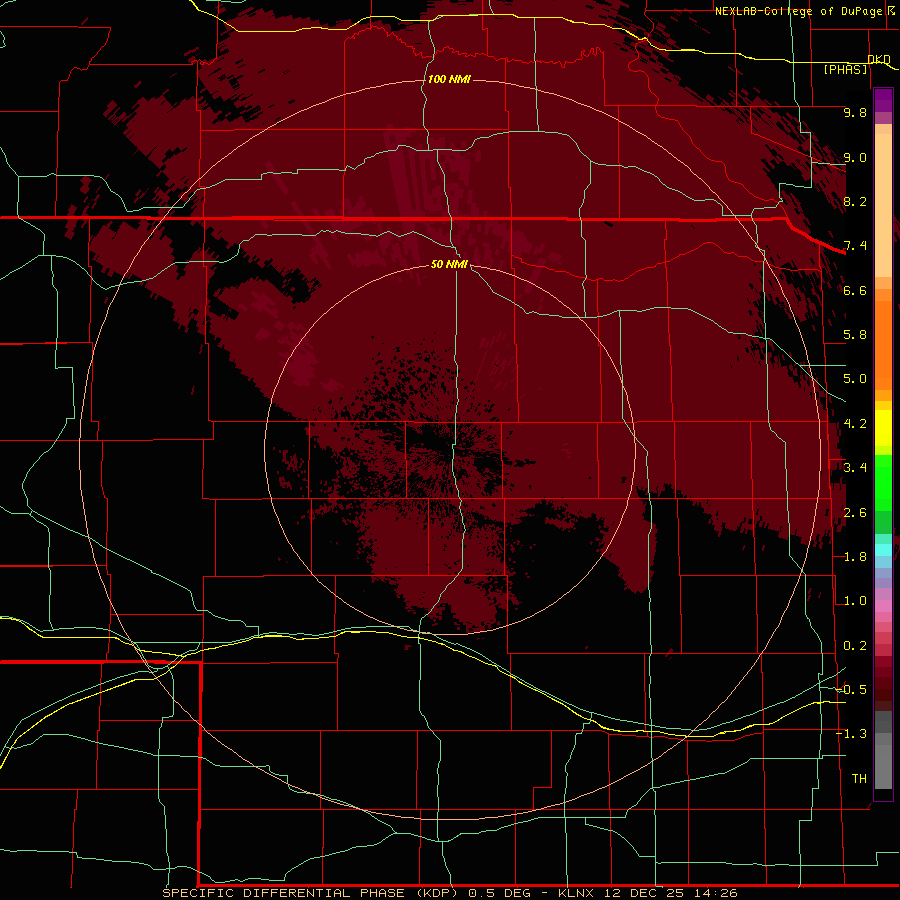Click the 1.0 value on the color scale
900x900 pixels.
click(x=855, y=601)
